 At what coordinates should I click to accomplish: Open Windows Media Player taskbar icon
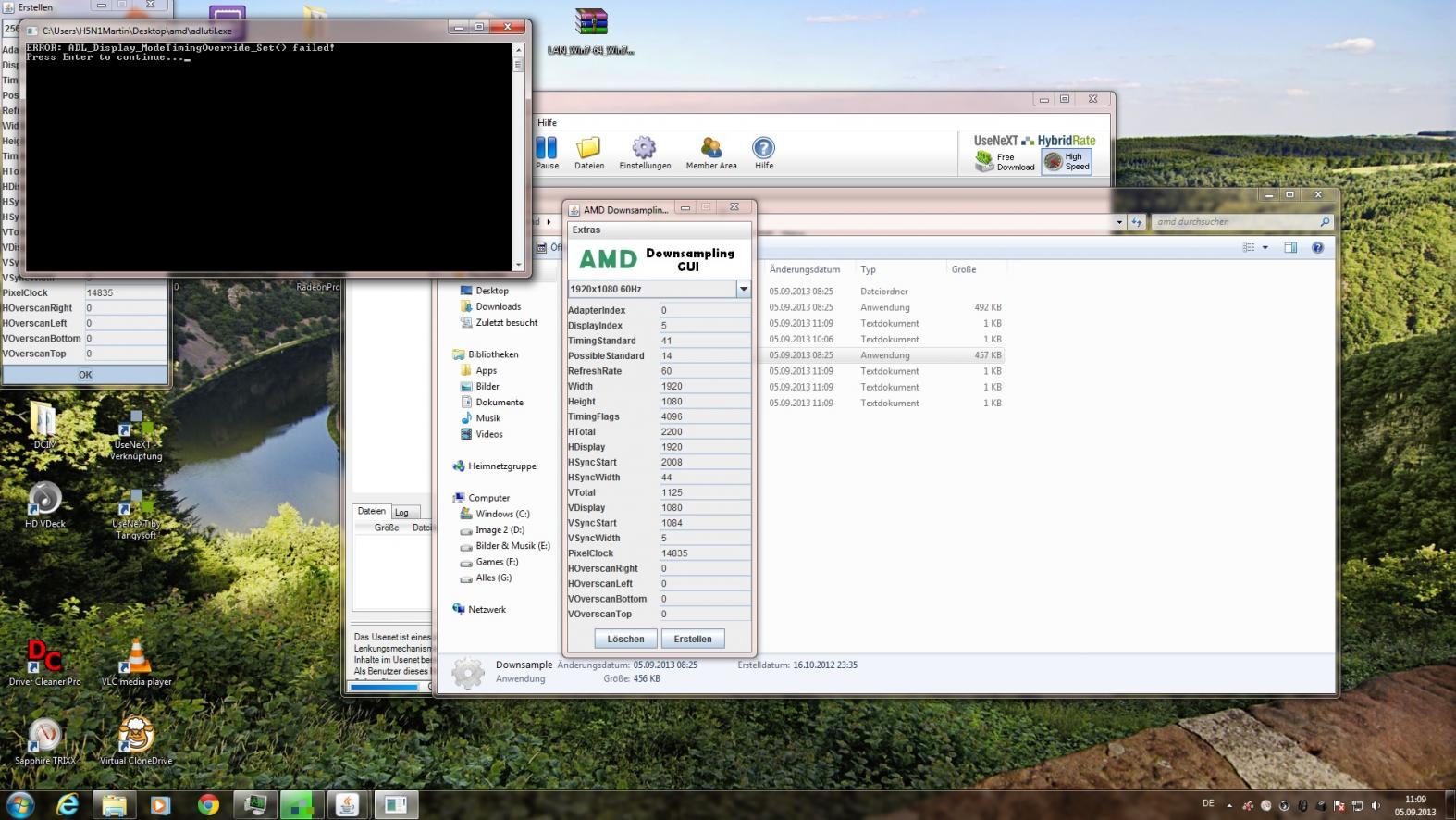pyautogui.click(x=161, y=804)
